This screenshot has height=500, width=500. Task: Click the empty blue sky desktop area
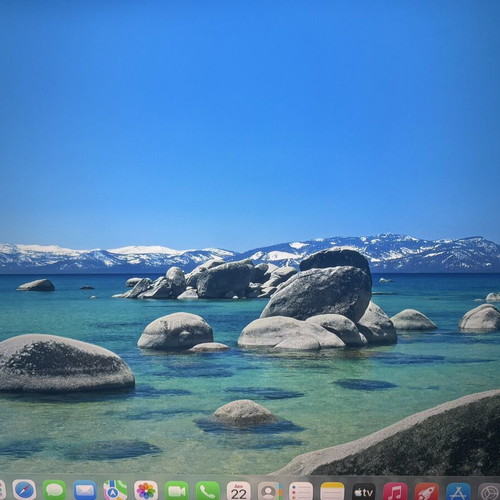pyautogui.click(x=250, y=117)
